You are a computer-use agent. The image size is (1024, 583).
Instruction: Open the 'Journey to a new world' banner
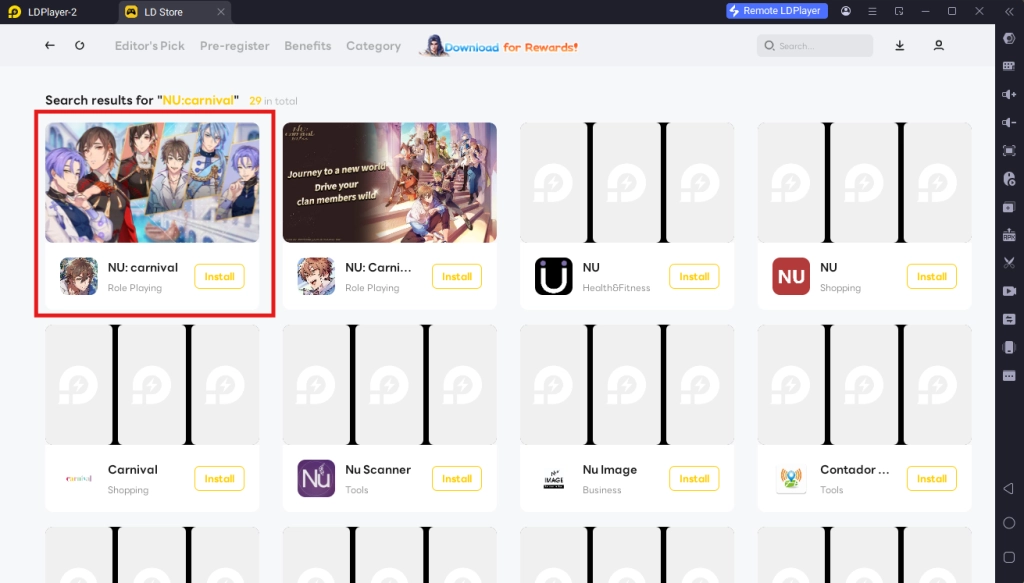pos(390,183)
